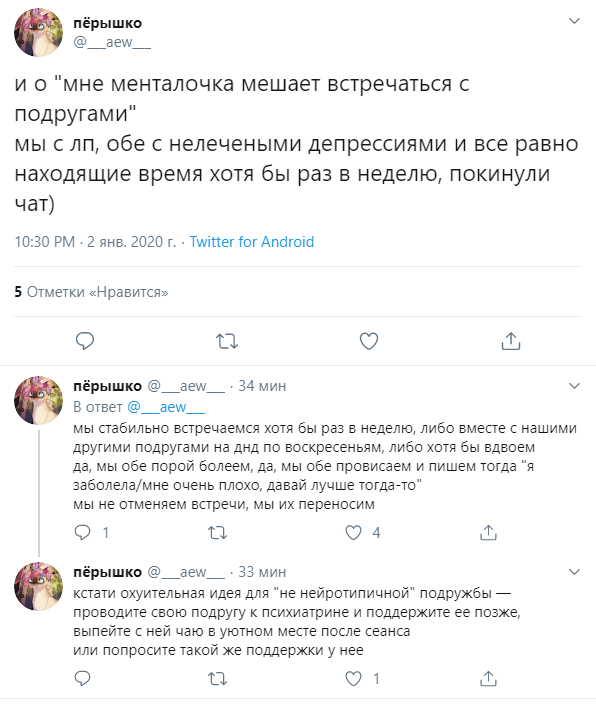Reply to the 34 мин tweet
Image resolution: width=596 pixels, height=704 pixels.
[82, 532]
